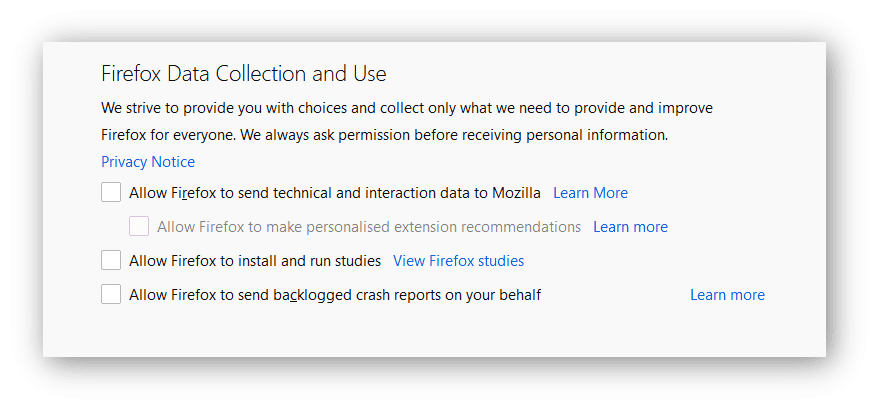Screen dimensions: 870x400
Task: Open Learn more for extension recommendations
Action: (630, 227)
